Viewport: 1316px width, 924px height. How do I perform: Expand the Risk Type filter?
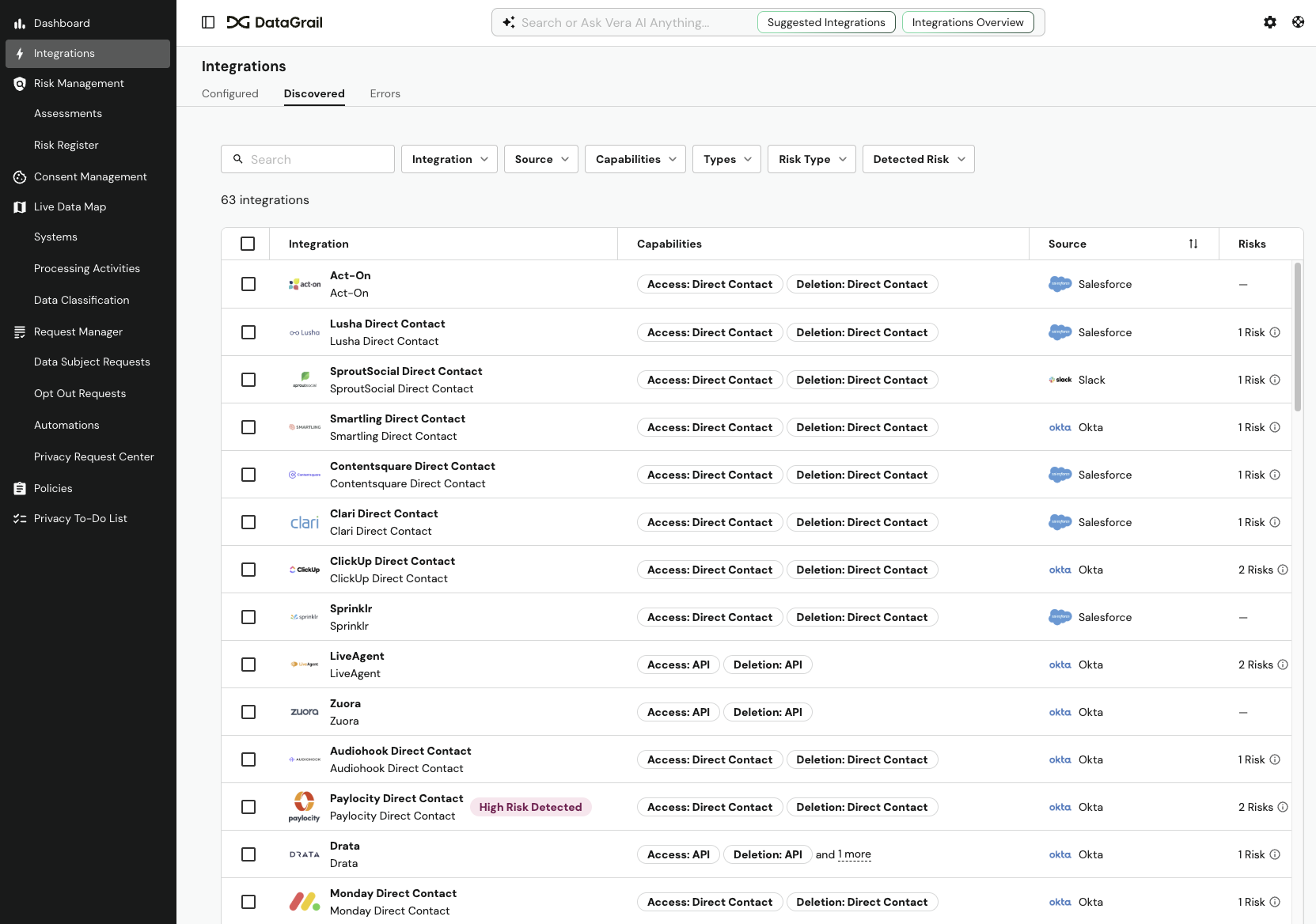coord(811,159)
